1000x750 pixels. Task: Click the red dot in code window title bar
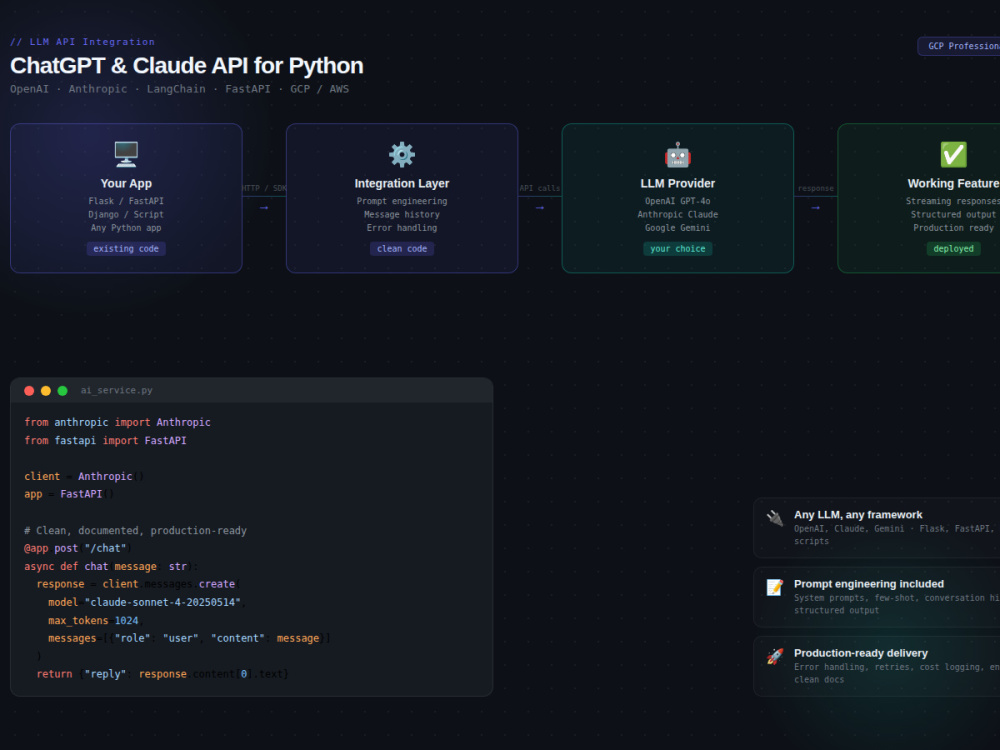click(x=29, y=391)
